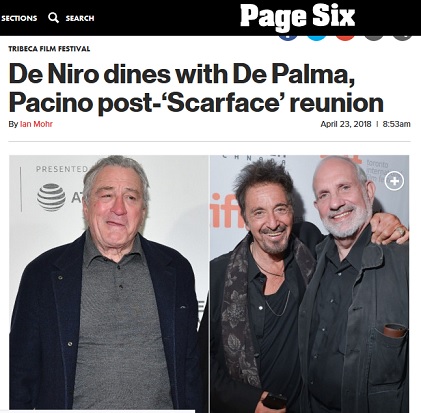Share via the light blue Twitter circle
Image resolution: width=421 pixels, height=413 pixels.
317,37
